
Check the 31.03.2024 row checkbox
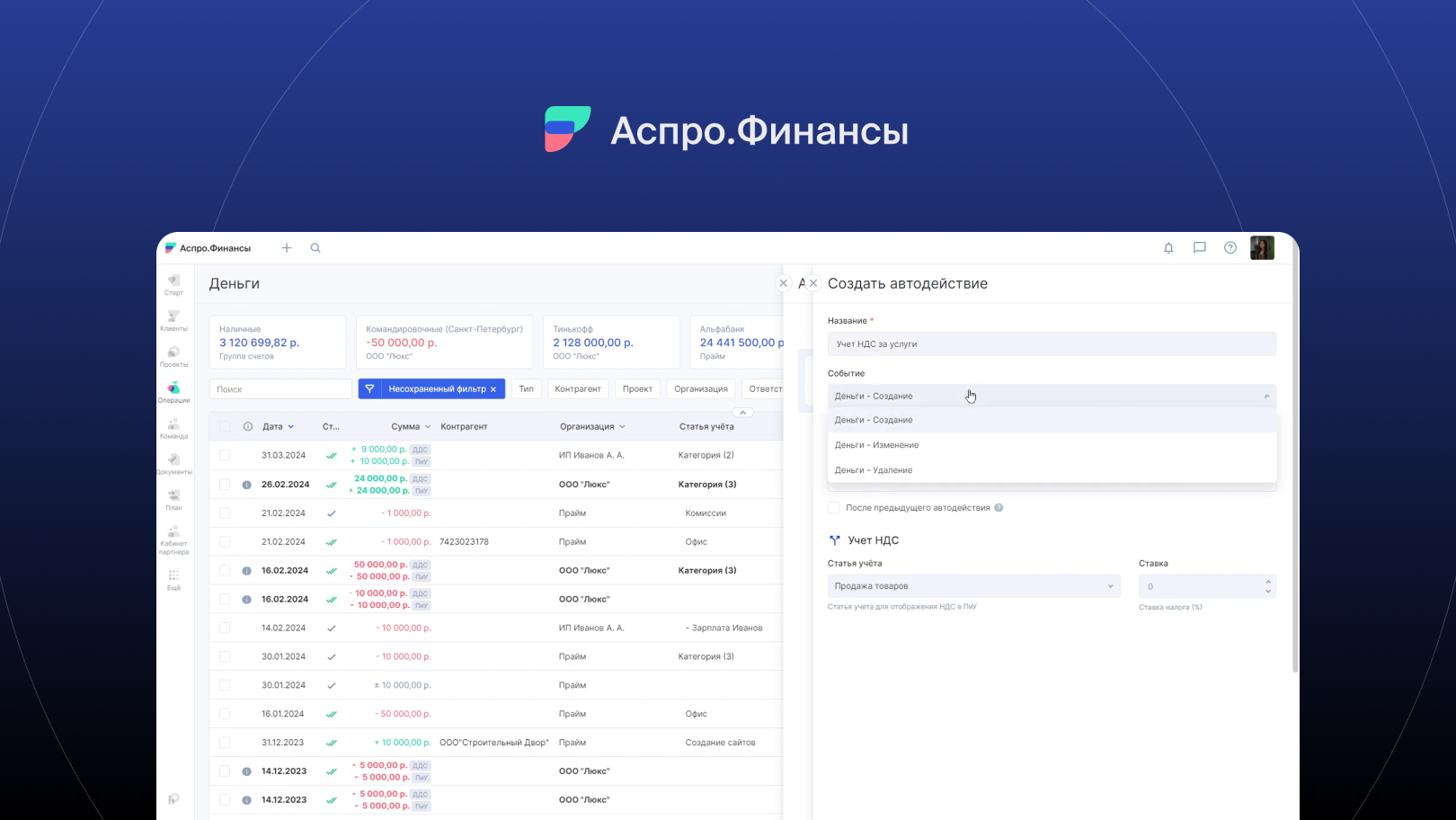point(225,456)
